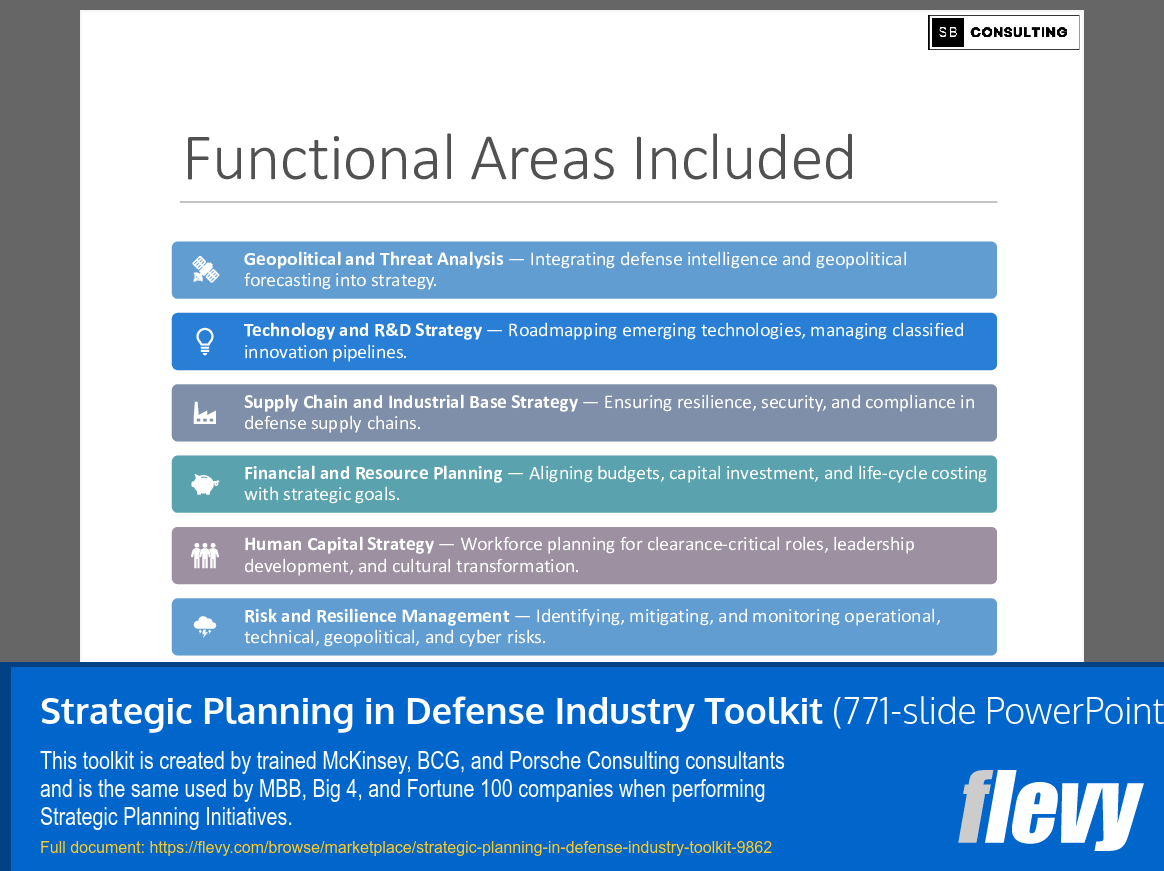This screenshot has width=1164, height=871.
Task: Select the Human Capital Strategy heading
Action: click(339, 544)
